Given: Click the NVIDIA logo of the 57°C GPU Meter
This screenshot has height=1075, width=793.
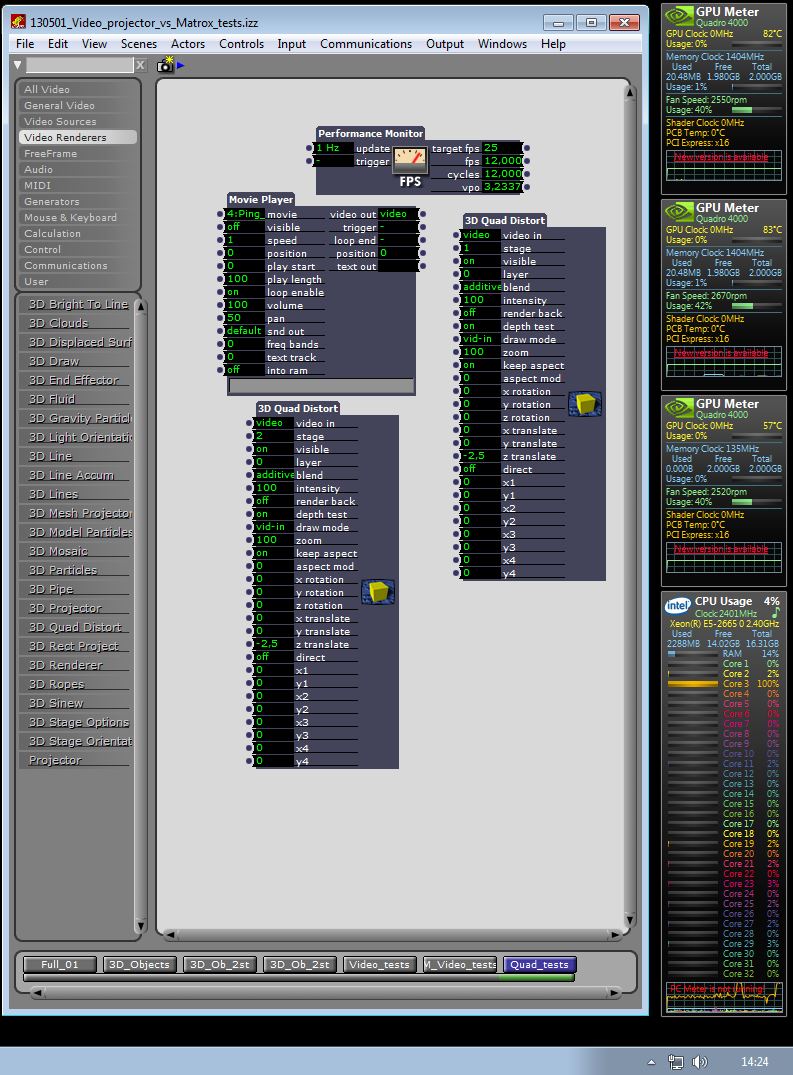Looking at the screenshot, I should 679,407.
